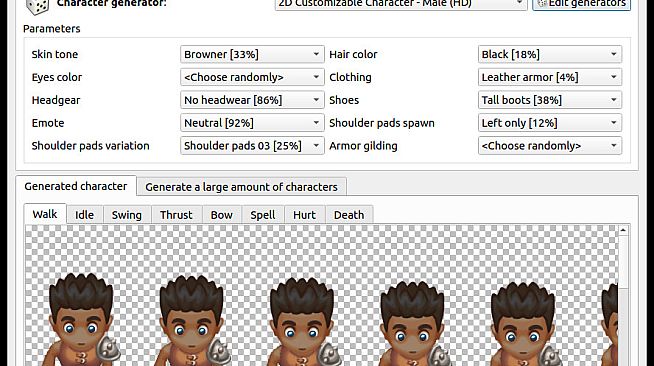The image size is (654, 366).
Task: Click the Shoulder pads spawn label
Action: point(382,123)
